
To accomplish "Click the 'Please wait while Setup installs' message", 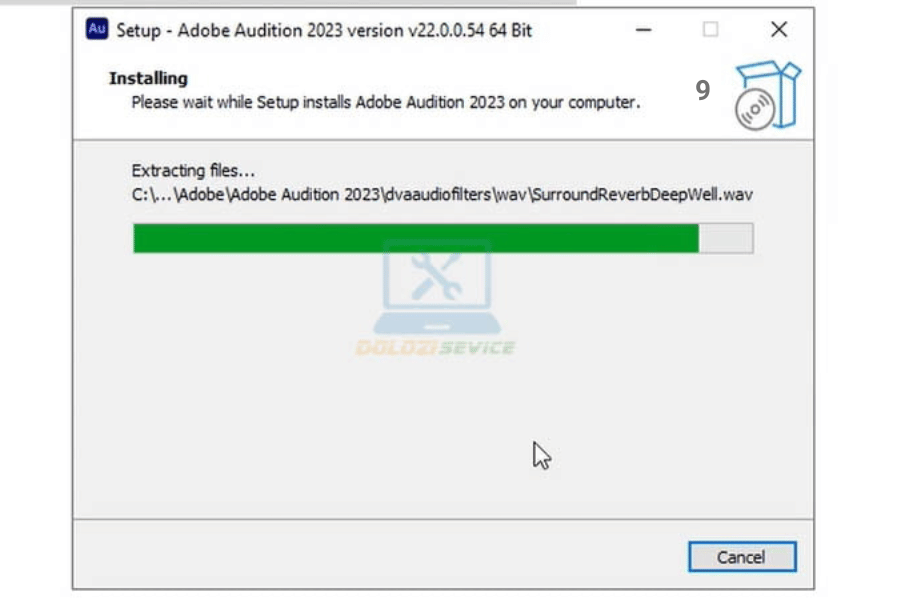I will (385, 102).
